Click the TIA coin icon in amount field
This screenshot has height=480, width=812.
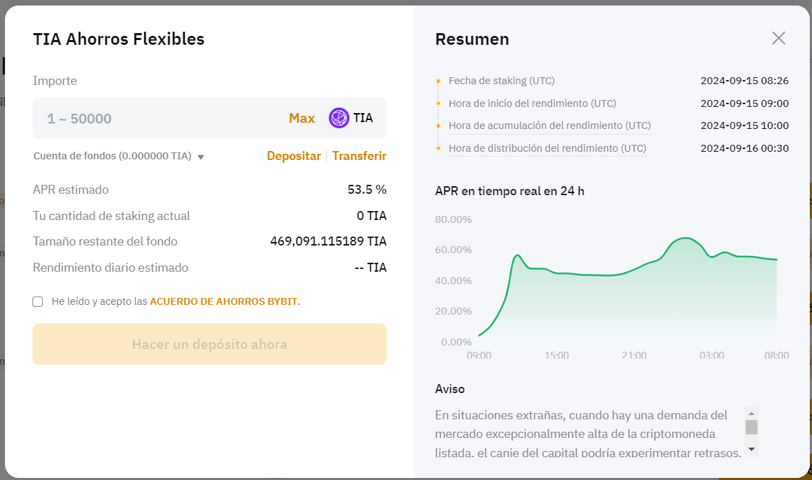coord(339,118)
